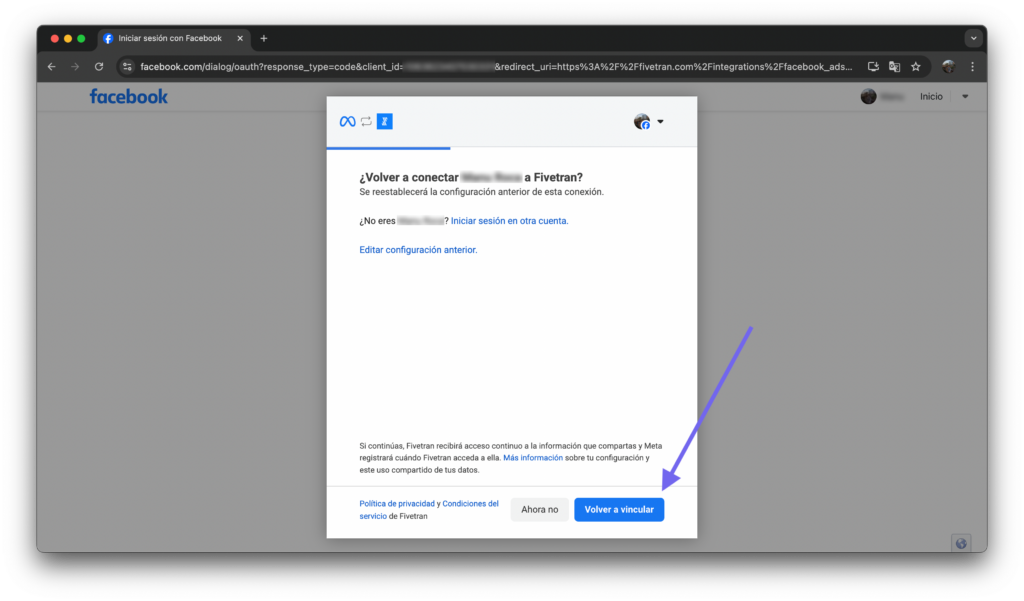Image resolution: width=1024 pixels, height=601 pixels.
Task: Select the Iniciar sesión con Facebook tab
Action: (174, 39)
